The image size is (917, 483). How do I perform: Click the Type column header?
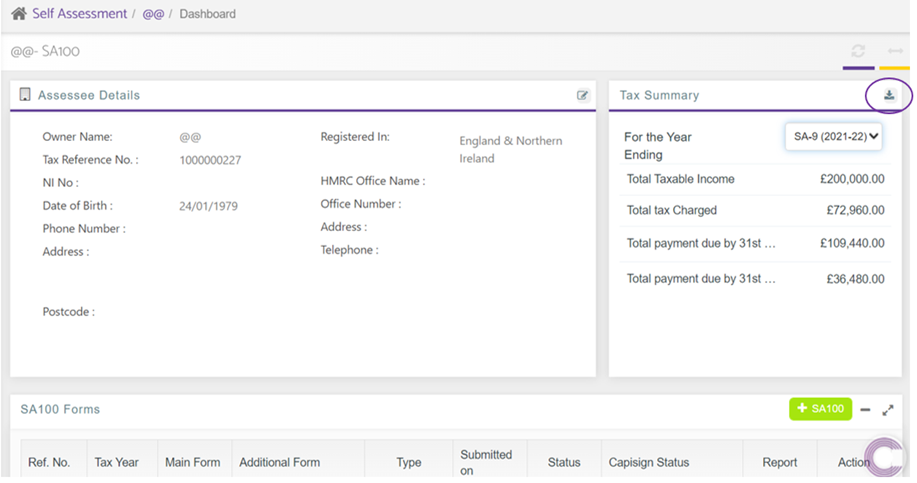(409, 462)
